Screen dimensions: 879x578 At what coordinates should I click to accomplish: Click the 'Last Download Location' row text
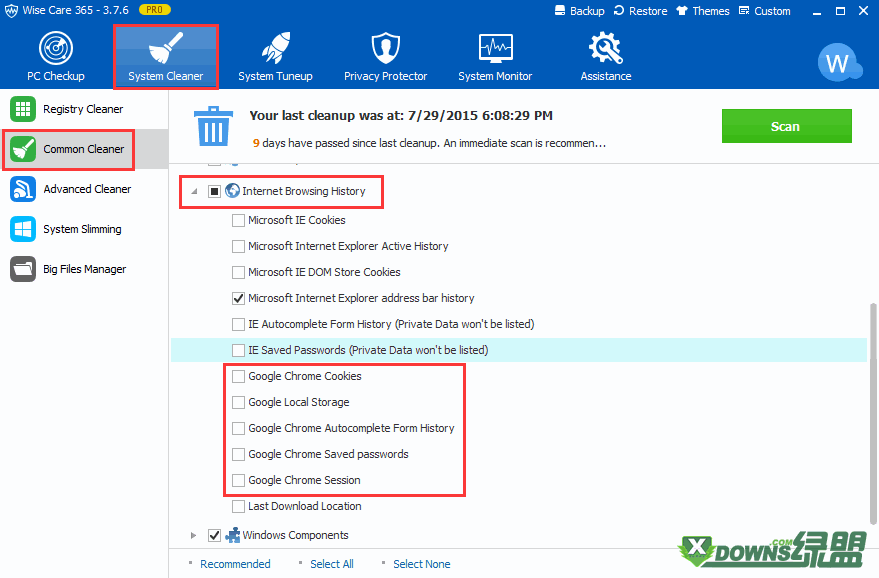tap(305, 506)
